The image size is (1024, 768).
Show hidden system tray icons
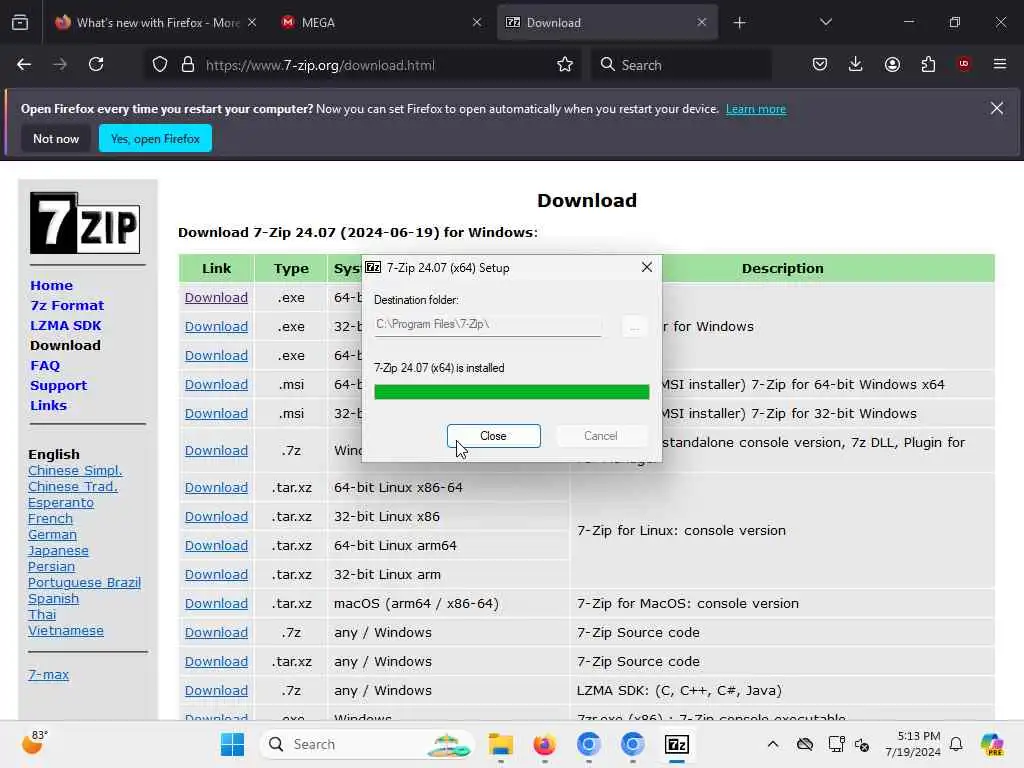tap(773, 744)
